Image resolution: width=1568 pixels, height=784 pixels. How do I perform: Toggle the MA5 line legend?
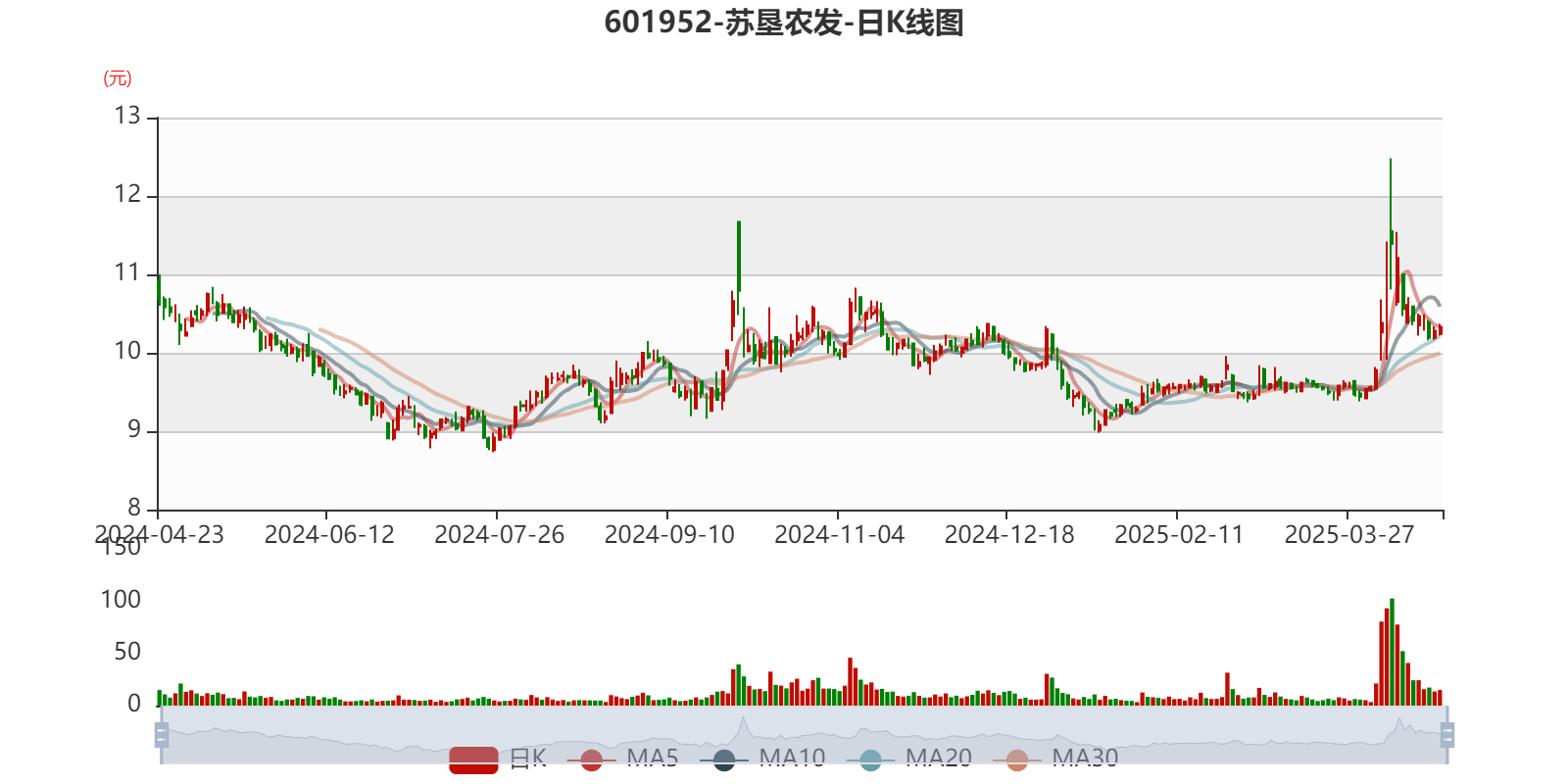pyautogui.click(x=622, y=759)
